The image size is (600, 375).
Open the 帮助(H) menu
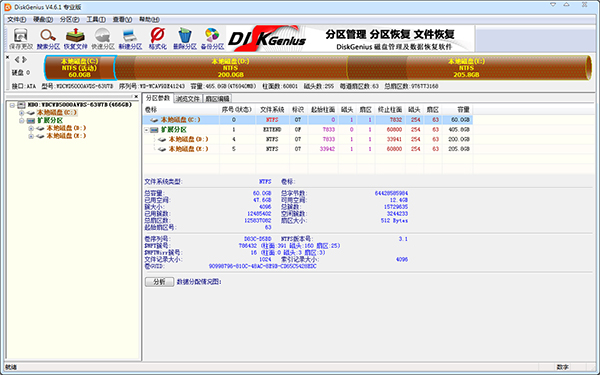coord(149,20)
